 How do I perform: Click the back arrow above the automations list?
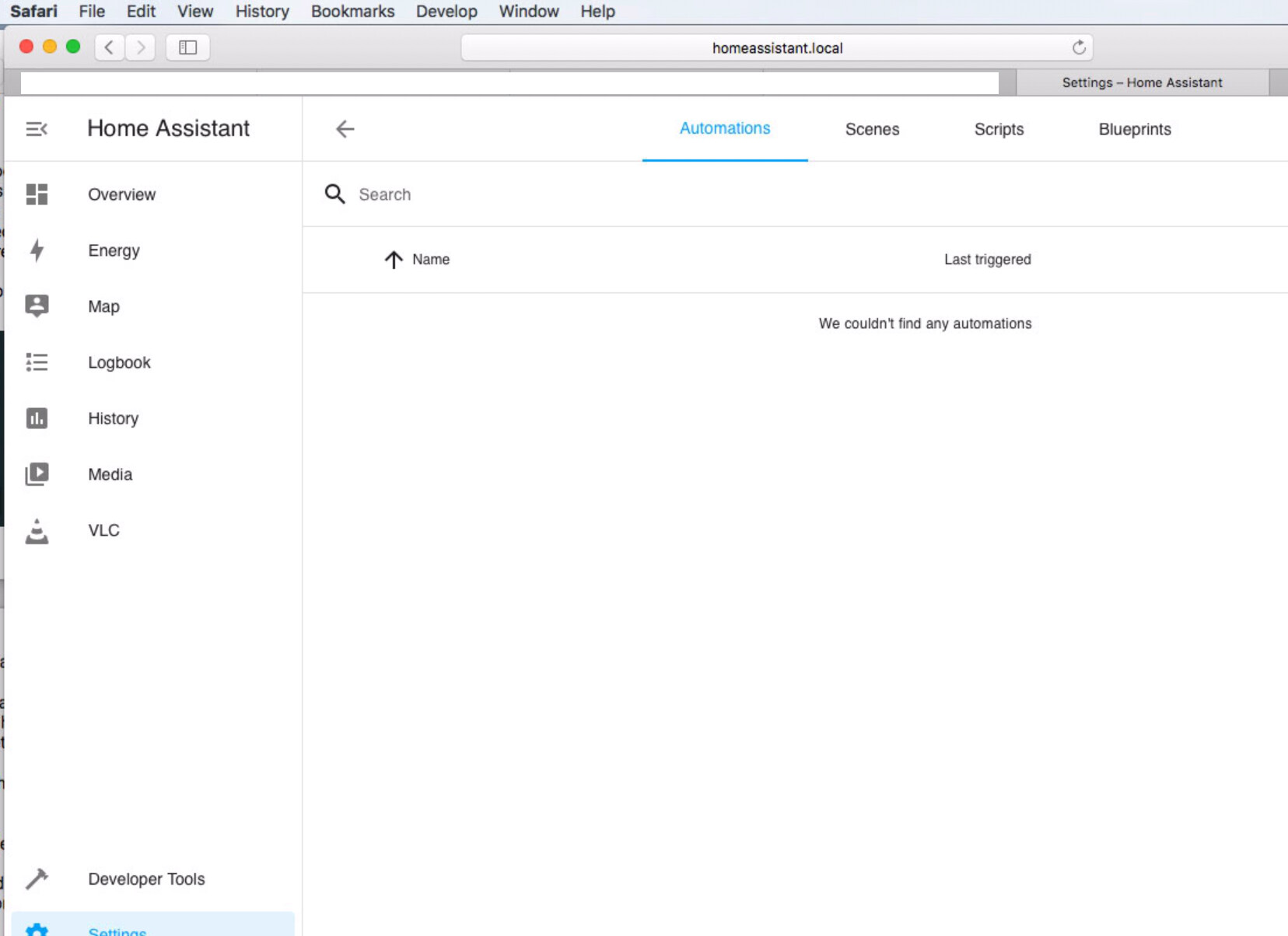click(x=345, y=129)
